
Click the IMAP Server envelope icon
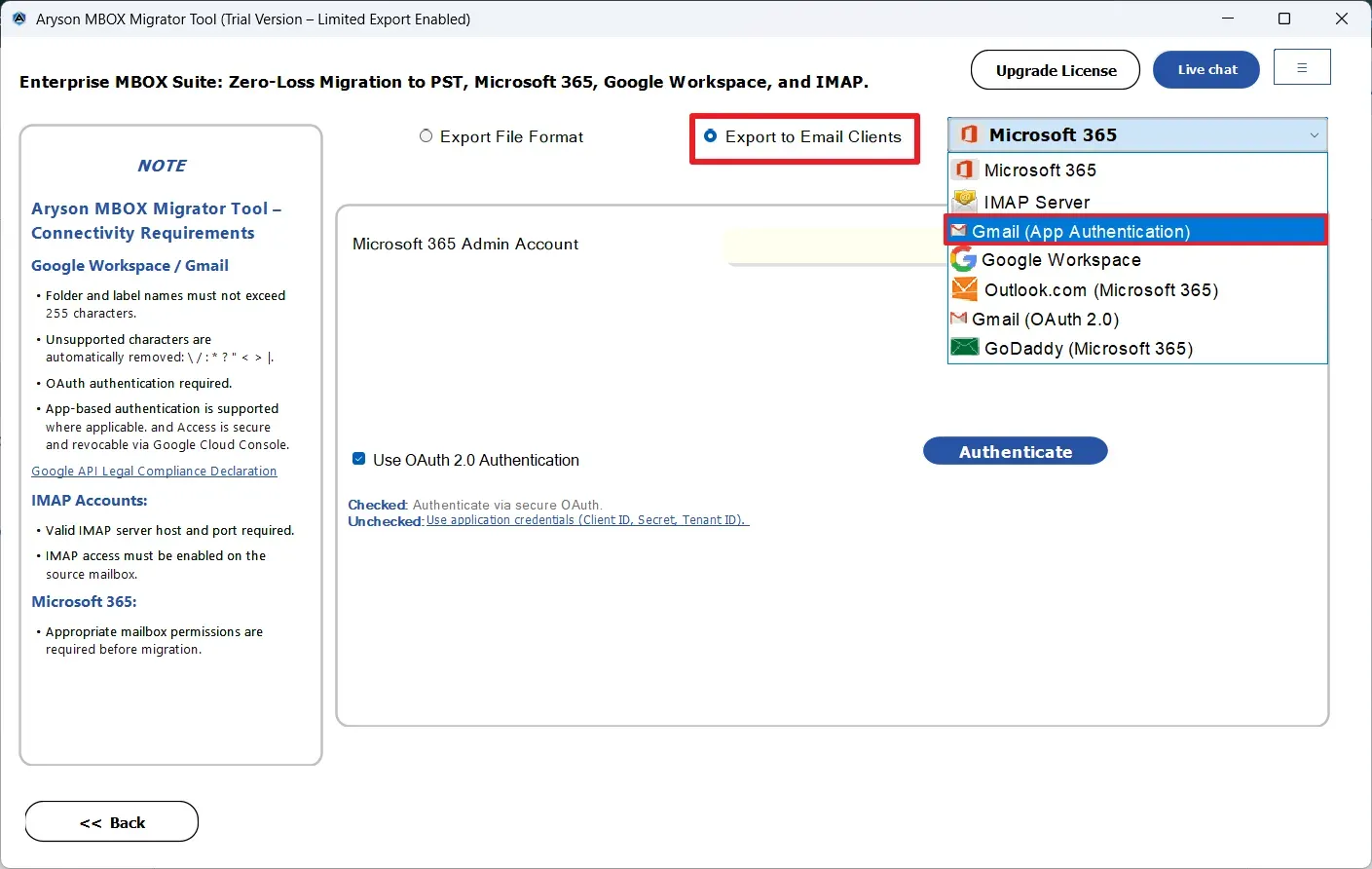click(964, 202)
